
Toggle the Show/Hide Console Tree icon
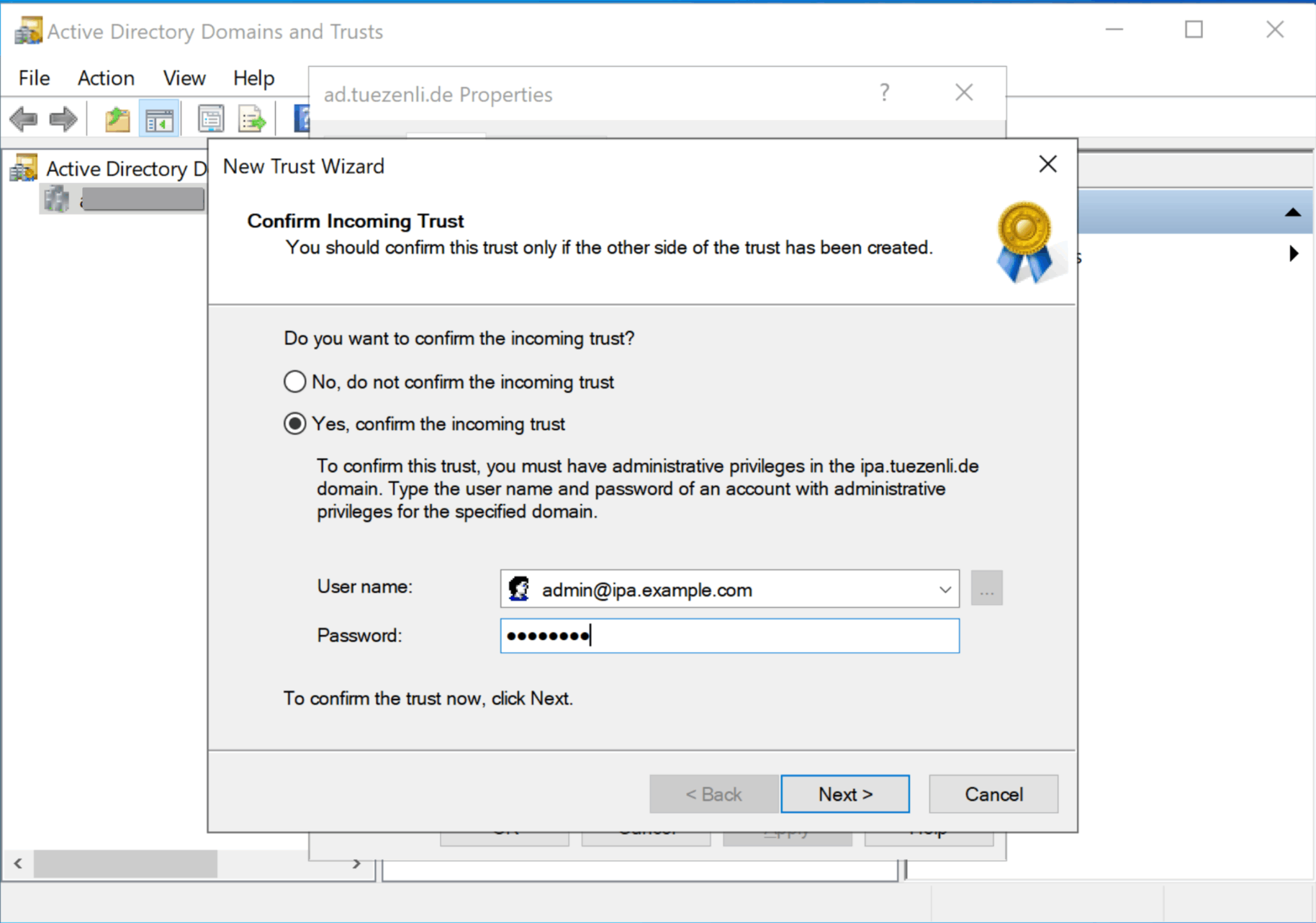click(159, 119)
